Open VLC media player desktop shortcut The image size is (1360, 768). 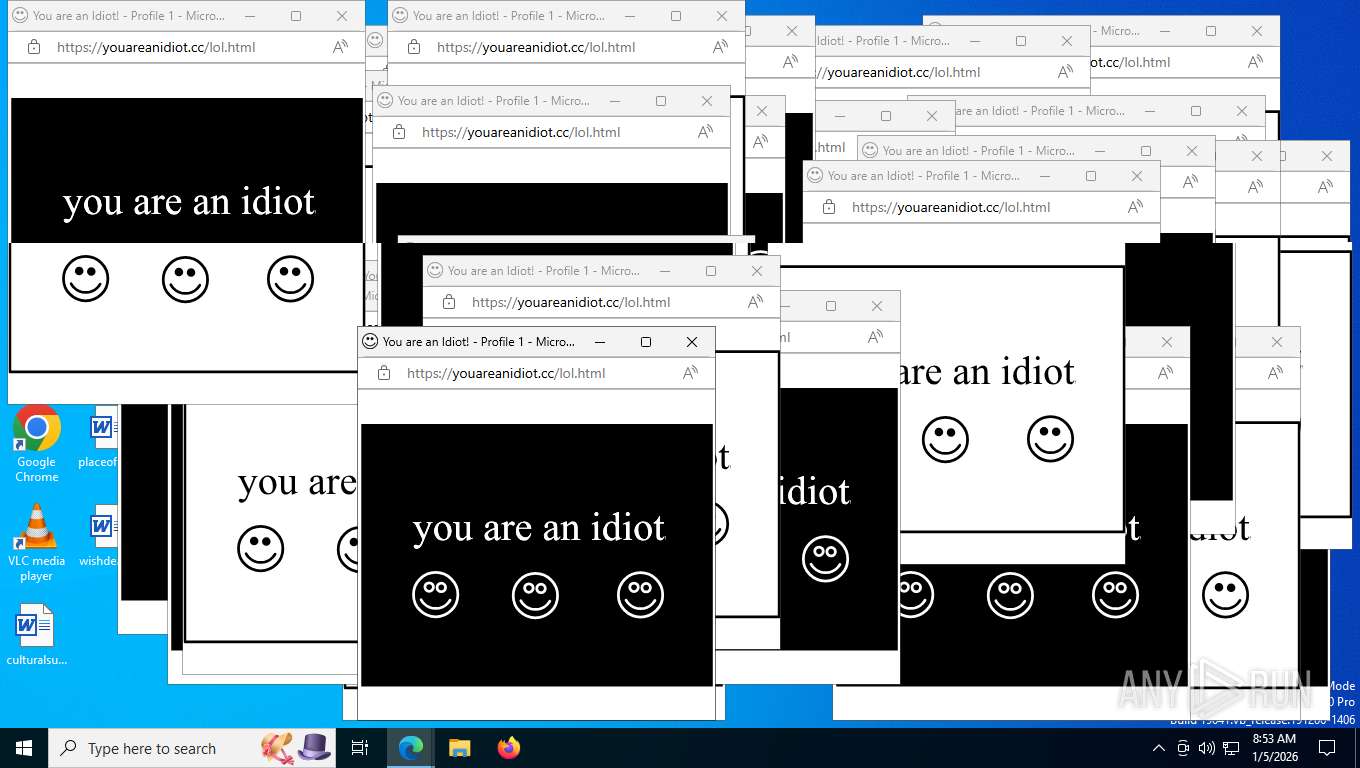pos(36,543)
